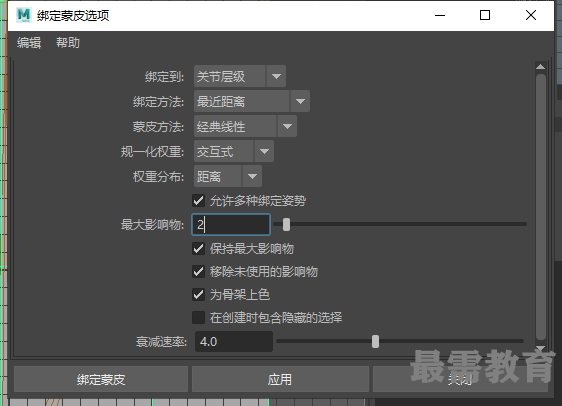Click the 衰减速率 value field showing 4.0
This screenshot has width=562, height=406.
[234, 341]
